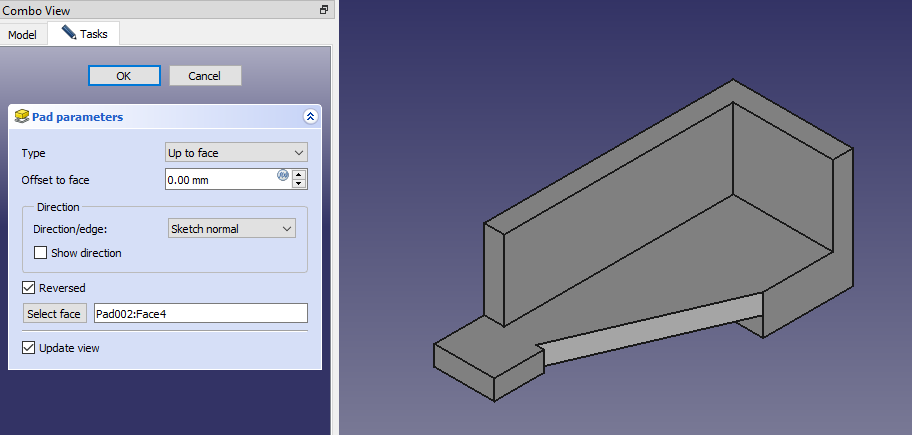Toggle the Update view checkbox

pyautogui.click(x=29, y=348)
